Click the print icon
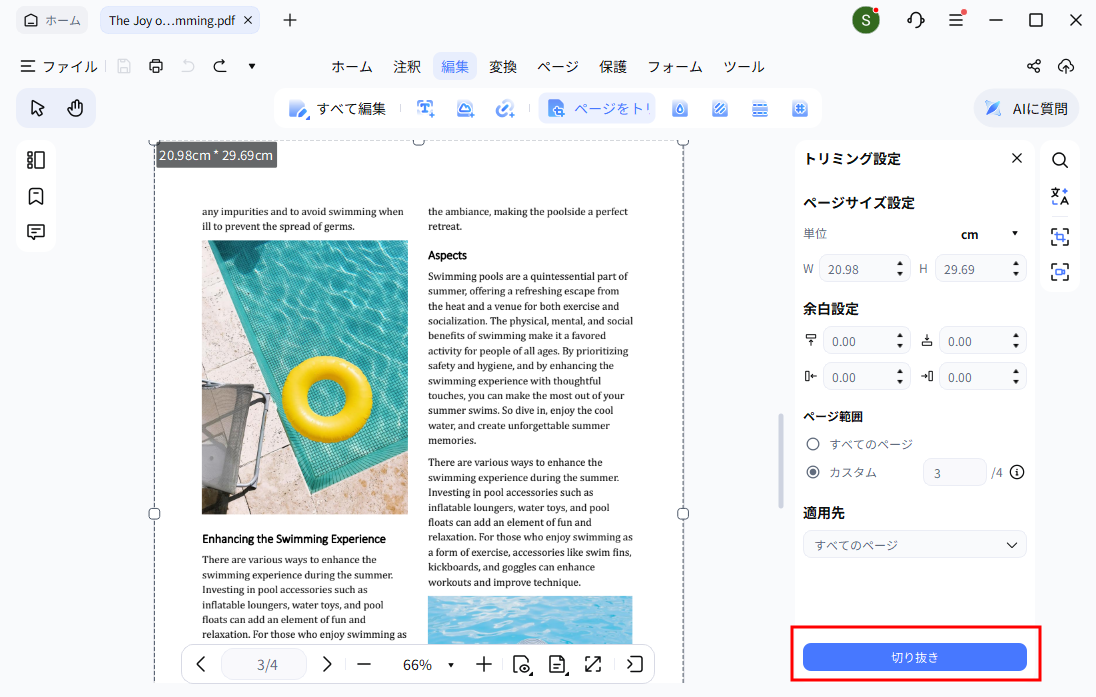The image size is (1096, 697). (x=155, y=66)
